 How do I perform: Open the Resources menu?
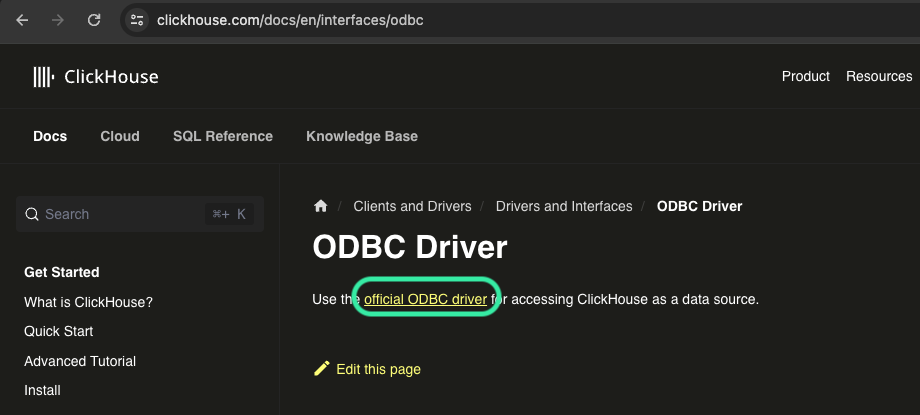pos(879,76)
